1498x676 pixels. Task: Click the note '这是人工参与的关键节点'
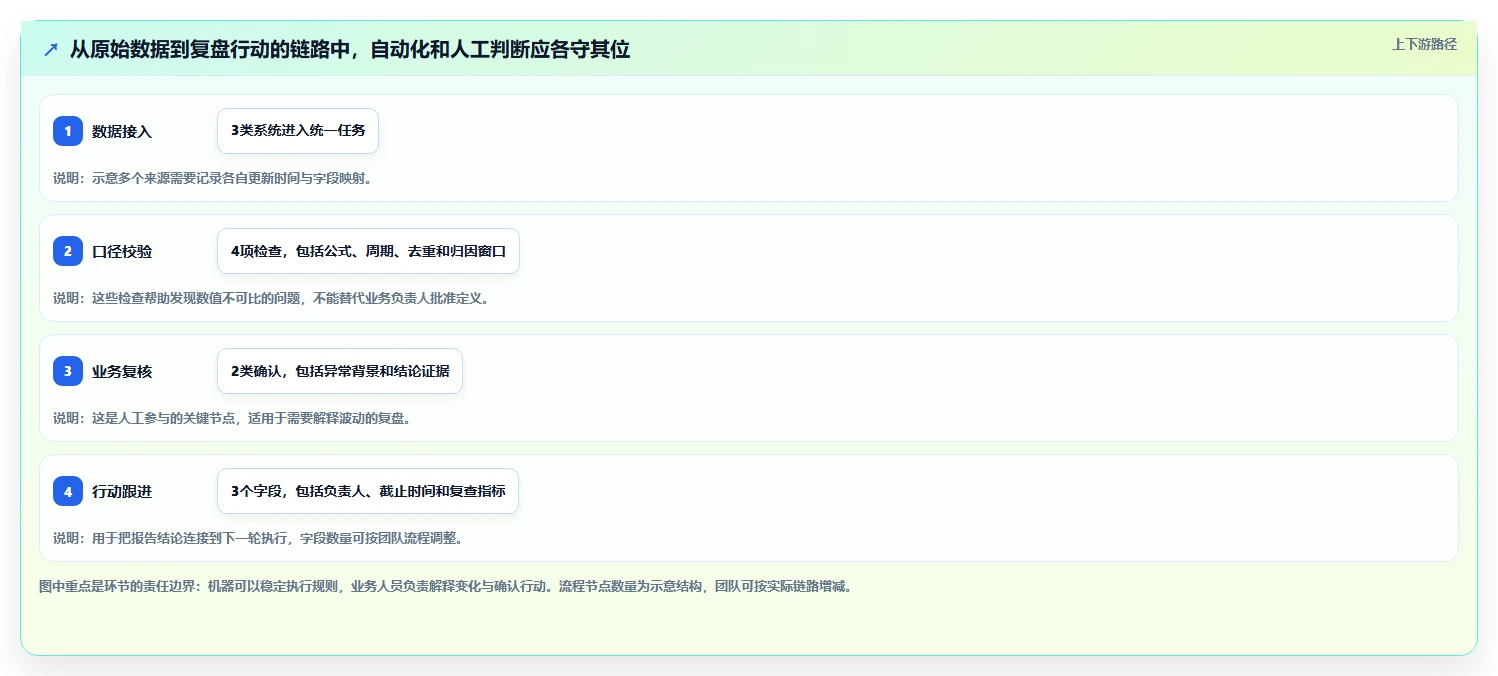[232, 418]
